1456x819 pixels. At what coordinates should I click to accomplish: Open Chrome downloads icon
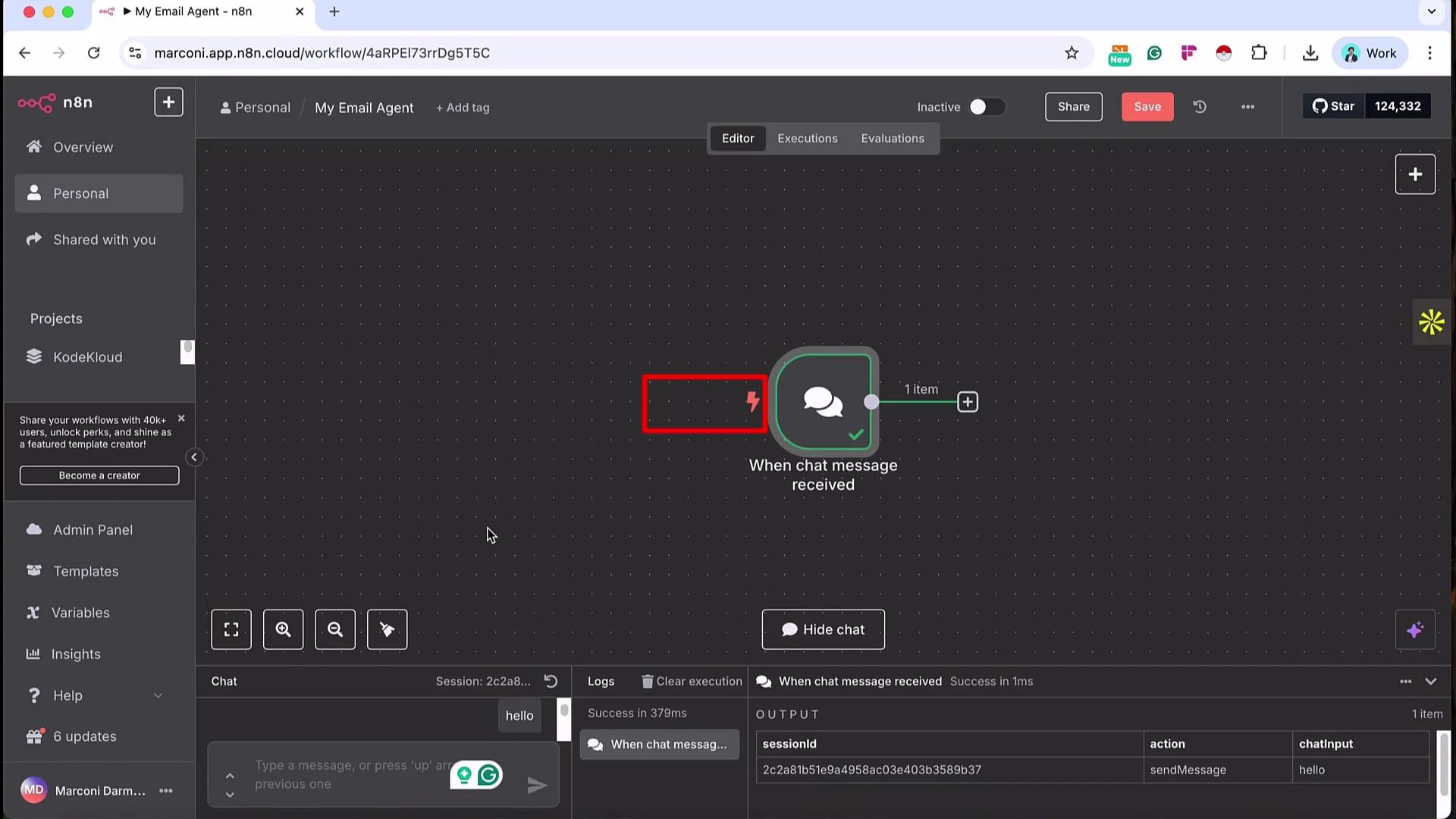1310,53
